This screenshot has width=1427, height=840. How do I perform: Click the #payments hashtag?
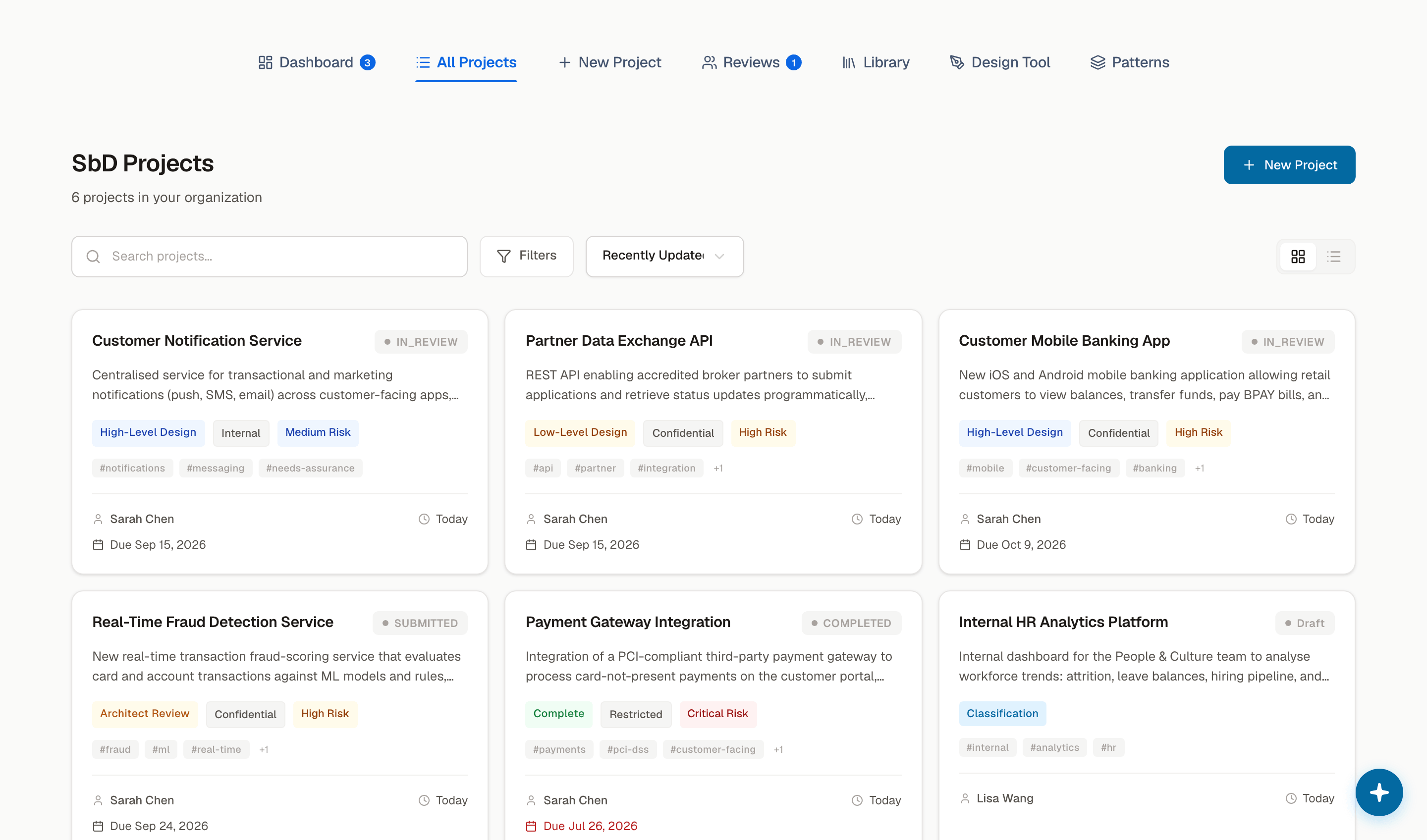click(559, 749)
